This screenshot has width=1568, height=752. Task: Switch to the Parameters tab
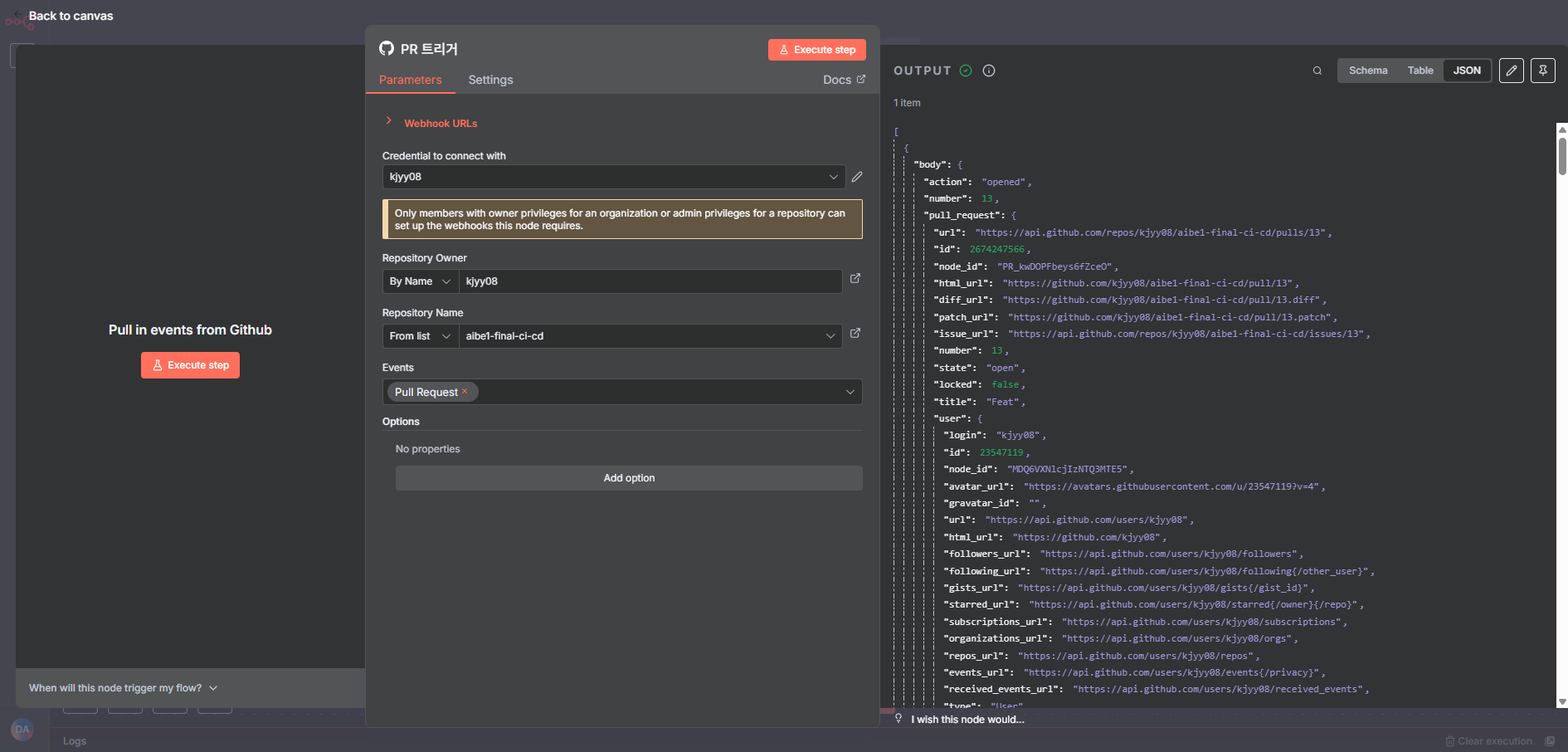[x=411, y=80]
